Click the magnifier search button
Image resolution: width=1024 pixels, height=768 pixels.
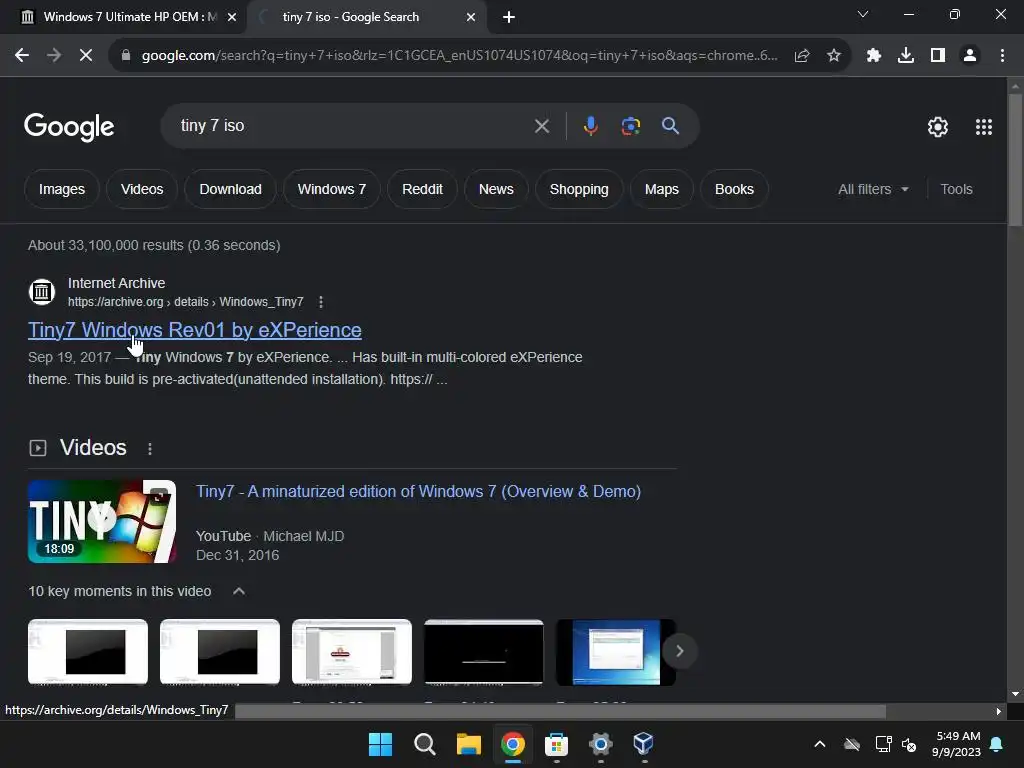pos(671,126)
